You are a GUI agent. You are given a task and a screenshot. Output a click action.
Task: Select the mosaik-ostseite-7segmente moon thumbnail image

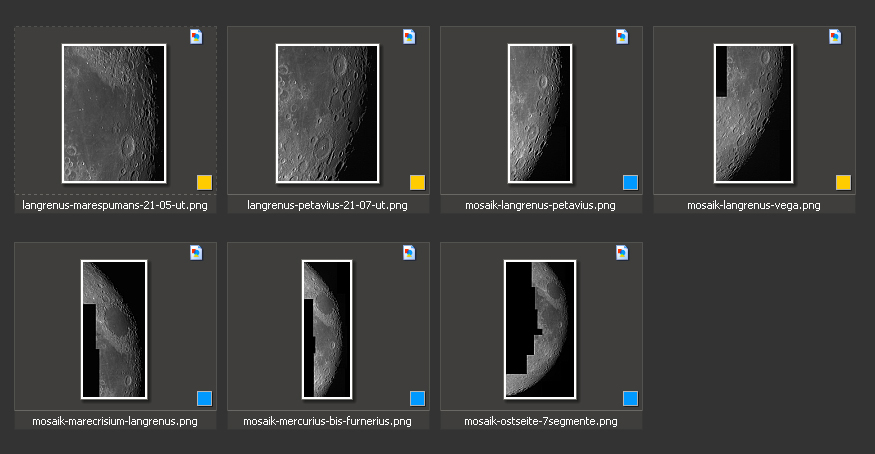click(540, 330)
